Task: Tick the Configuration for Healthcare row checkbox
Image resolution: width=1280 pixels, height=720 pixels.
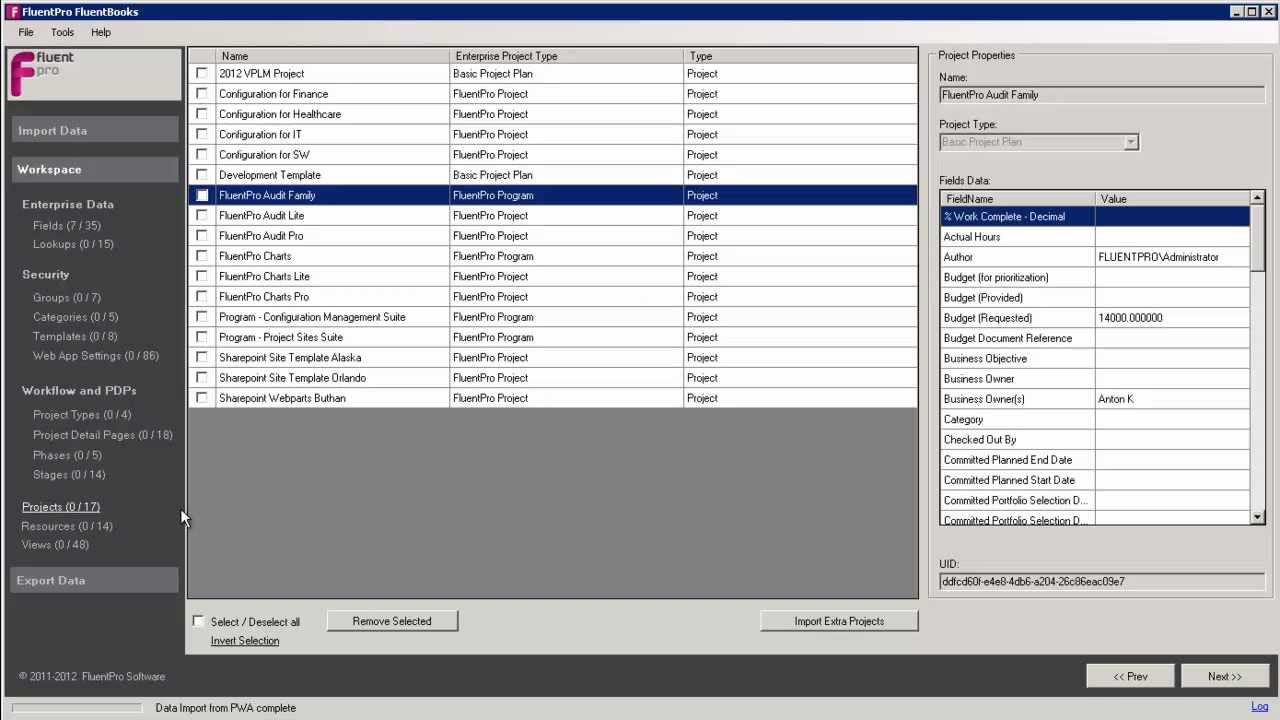Action: pos(202,114)
